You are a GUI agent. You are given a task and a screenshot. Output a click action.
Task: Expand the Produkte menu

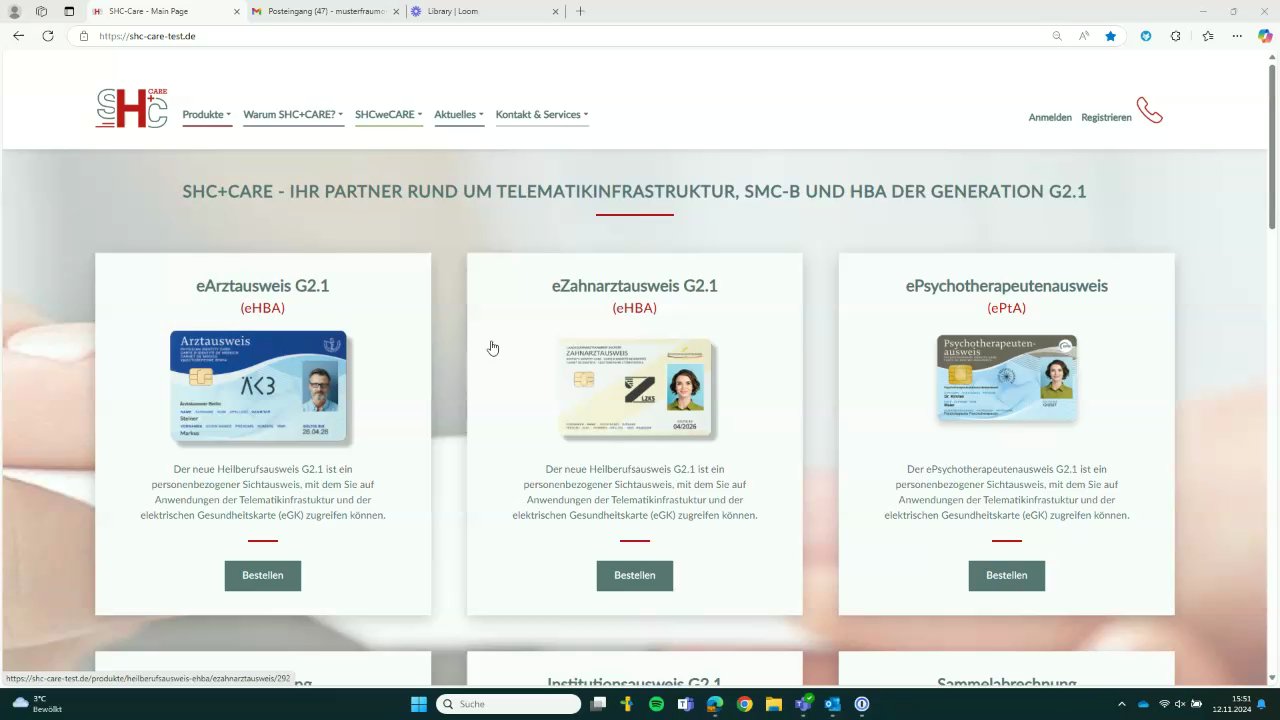207,115
